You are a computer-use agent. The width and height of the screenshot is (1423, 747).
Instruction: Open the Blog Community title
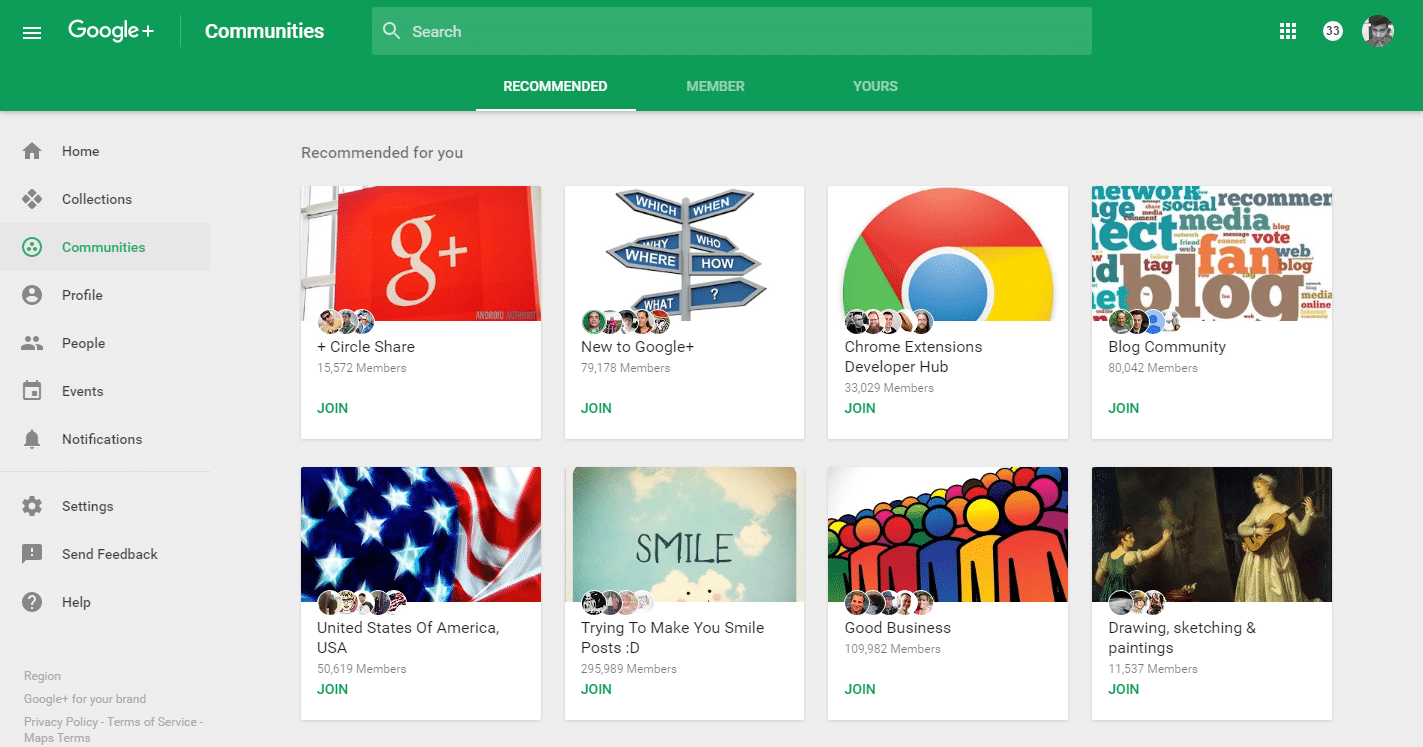[1167, 347]
